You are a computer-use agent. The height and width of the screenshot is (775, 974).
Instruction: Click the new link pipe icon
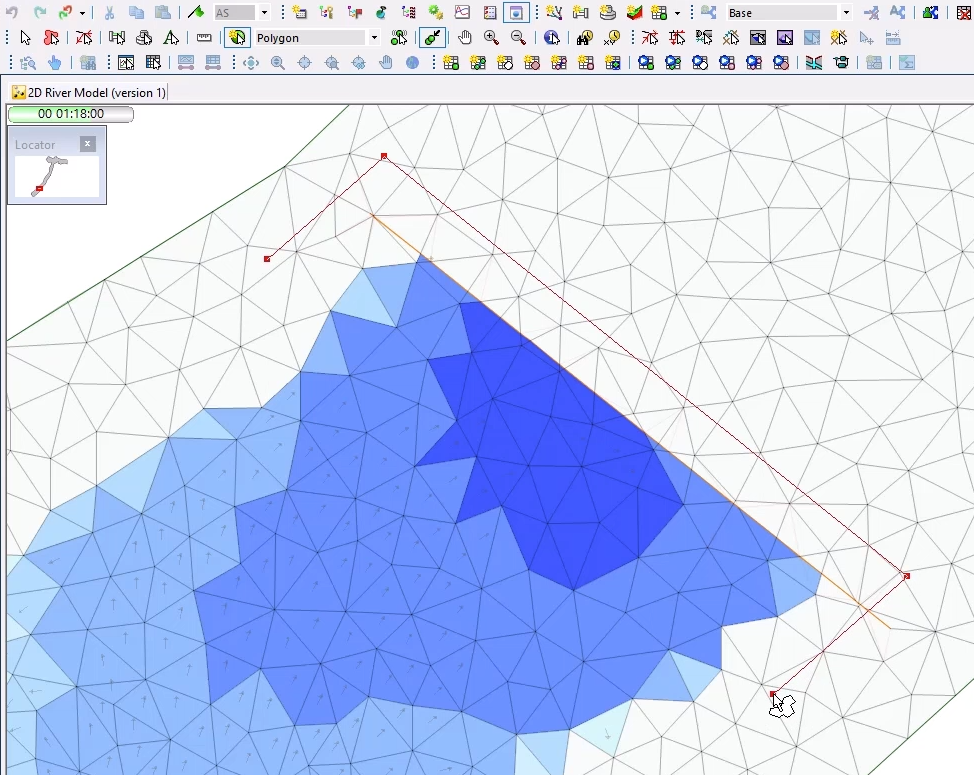coord(580,12)
